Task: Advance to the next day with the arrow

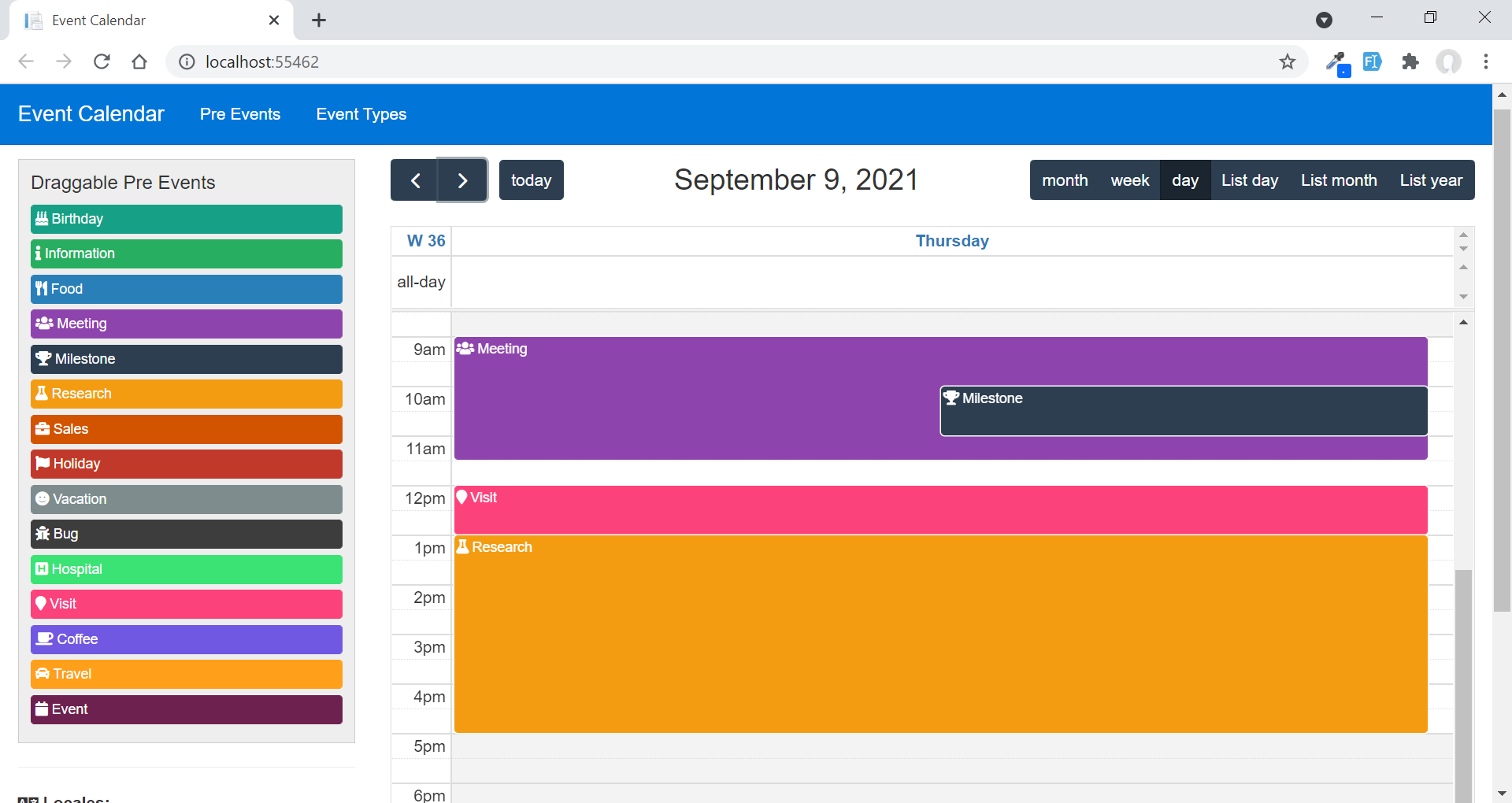Action: pos(462,179)
